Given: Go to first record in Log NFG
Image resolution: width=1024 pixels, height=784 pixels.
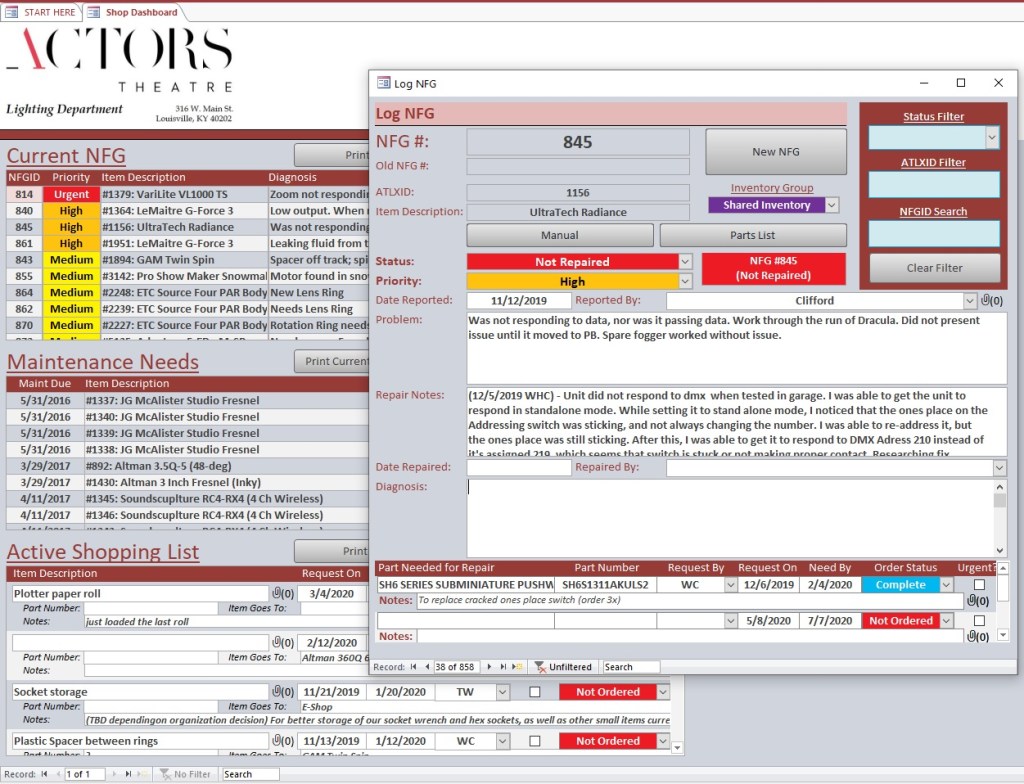Looking at the screenshot, I should pos(414,667).
